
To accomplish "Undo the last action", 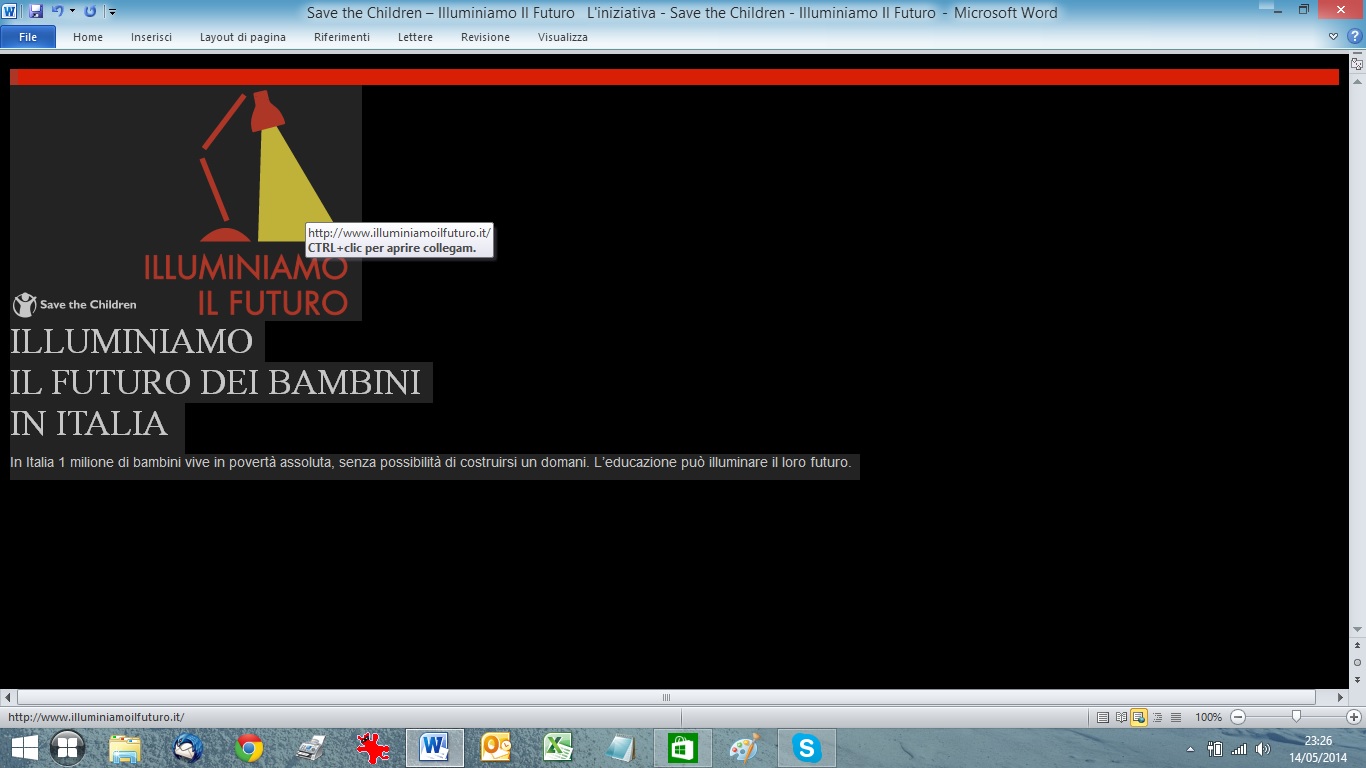I will (57, 11).
